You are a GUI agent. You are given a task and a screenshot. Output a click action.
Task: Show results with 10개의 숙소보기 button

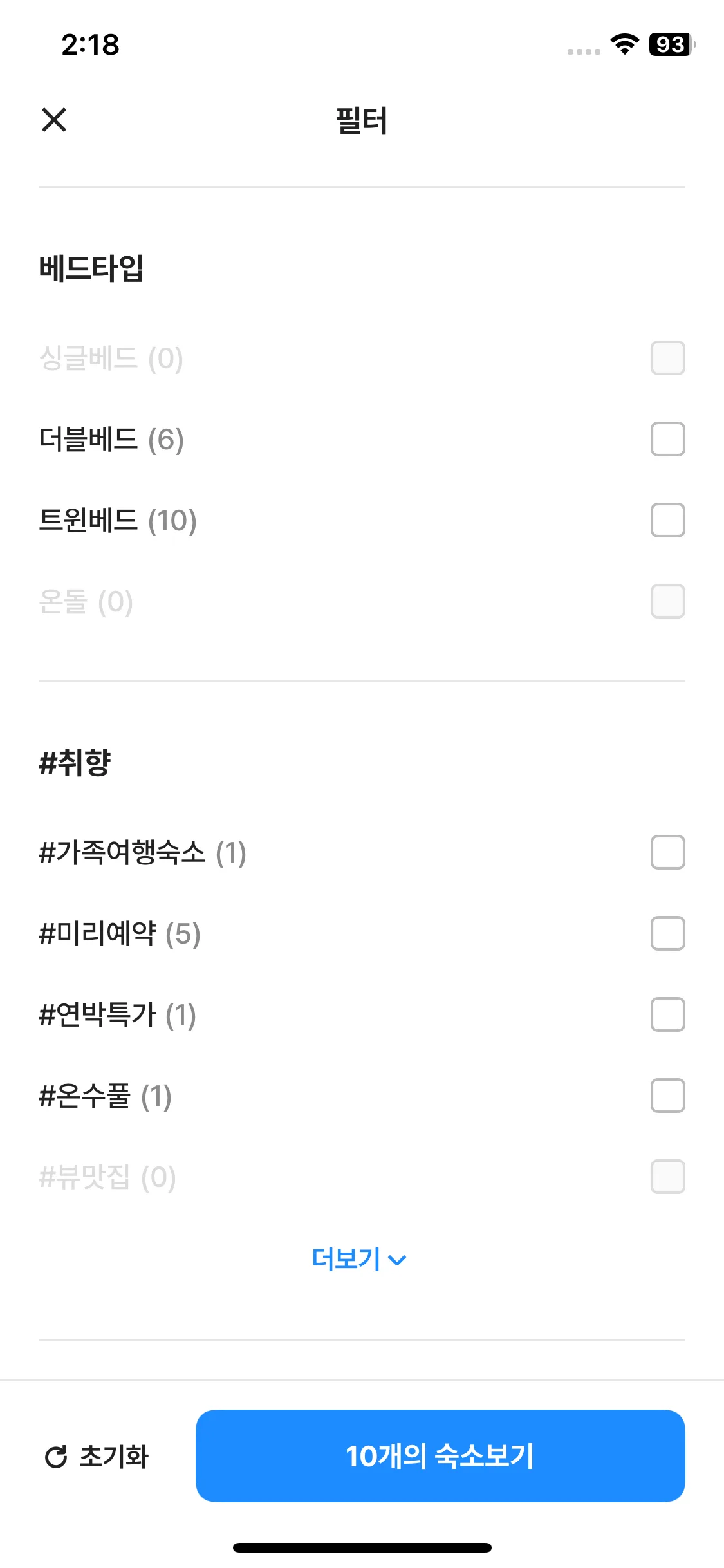440,1456
